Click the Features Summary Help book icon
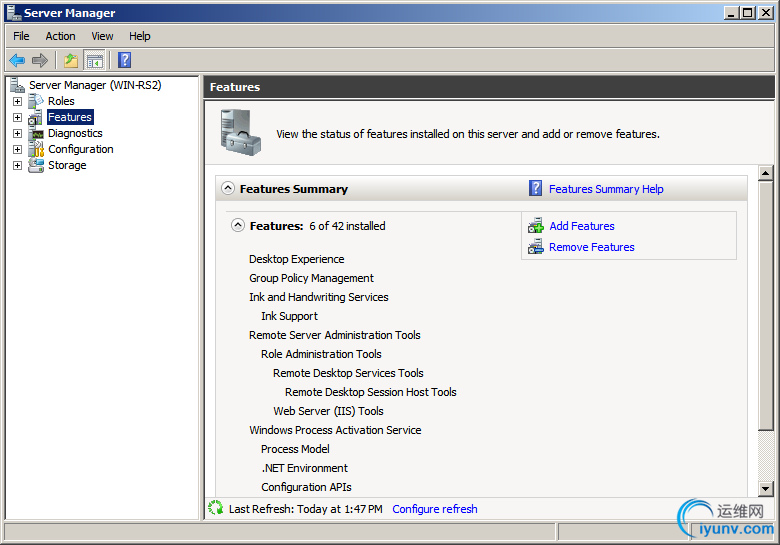 (536, 189)
